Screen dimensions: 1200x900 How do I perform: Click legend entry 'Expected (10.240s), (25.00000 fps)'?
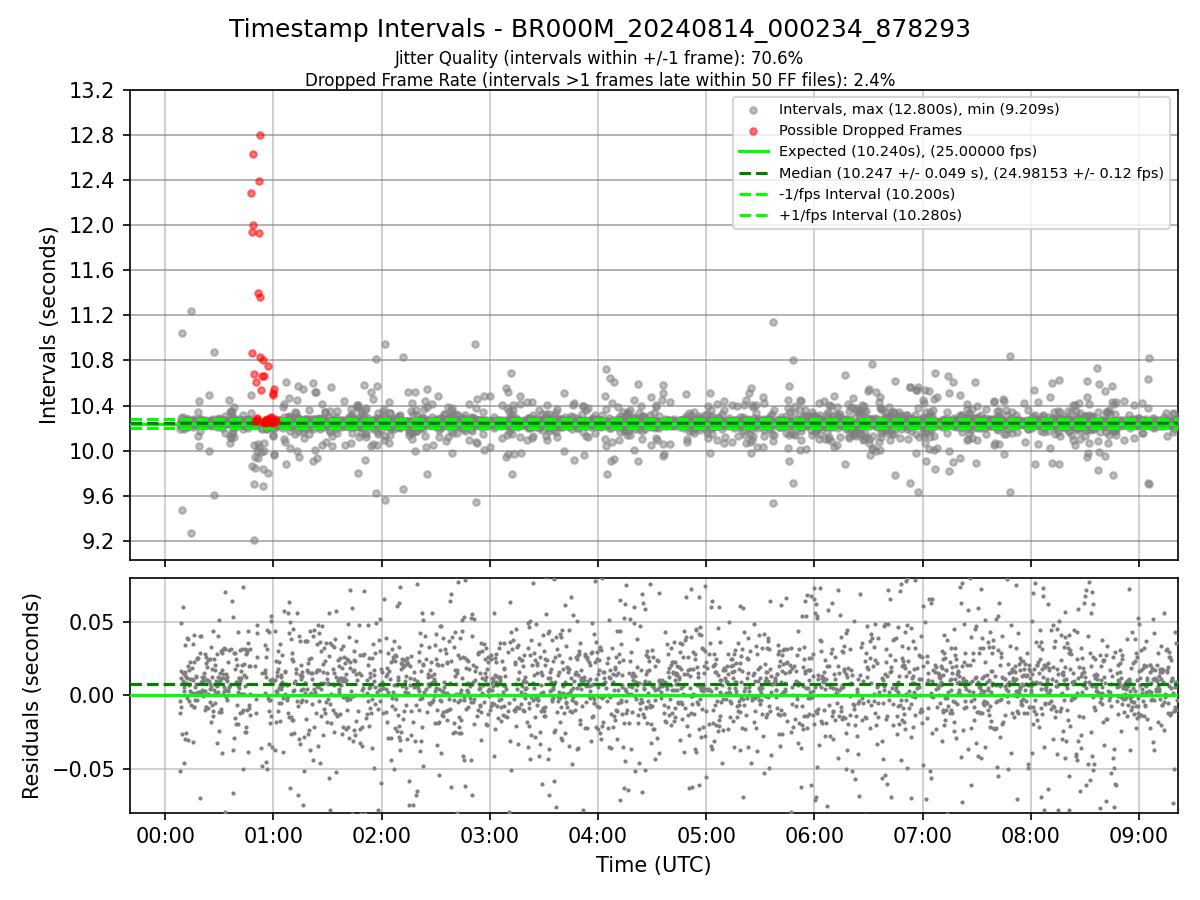click(x=908, y=151)
